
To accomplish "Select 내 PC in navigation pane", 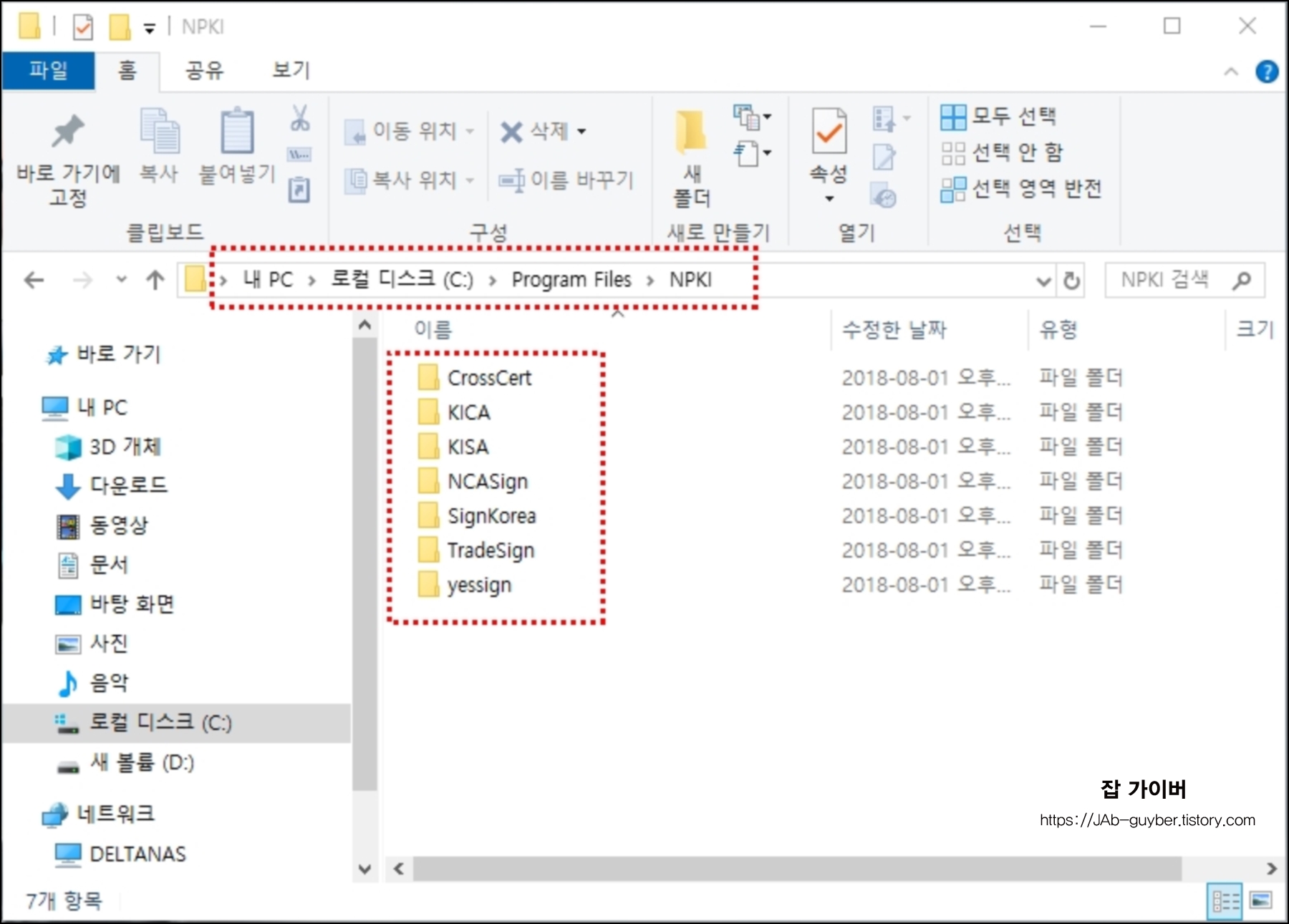I will 85,407.
